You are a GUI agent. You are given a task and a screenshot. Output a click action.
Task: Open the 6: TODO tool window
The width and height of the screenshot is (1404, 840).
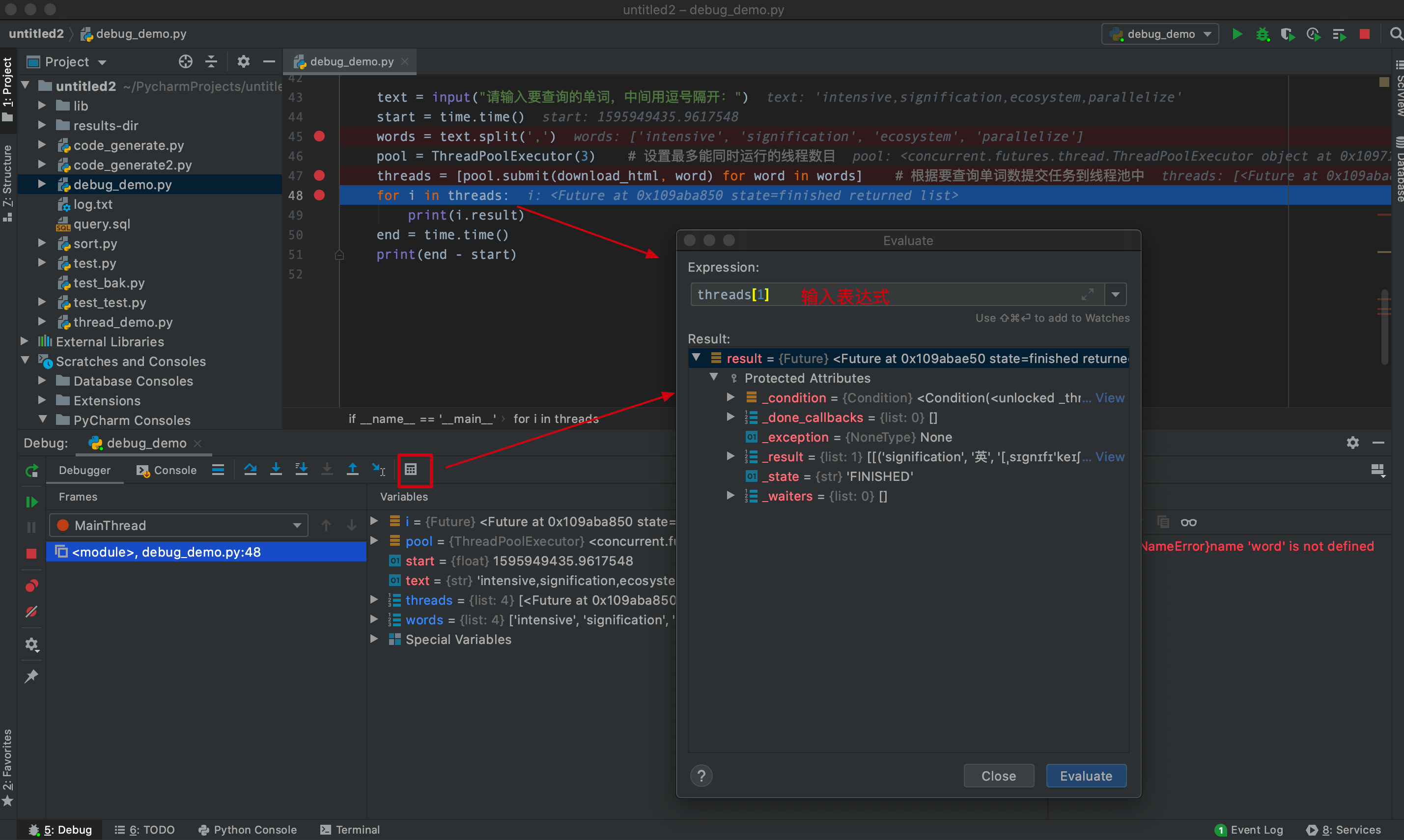click(144, 830)
